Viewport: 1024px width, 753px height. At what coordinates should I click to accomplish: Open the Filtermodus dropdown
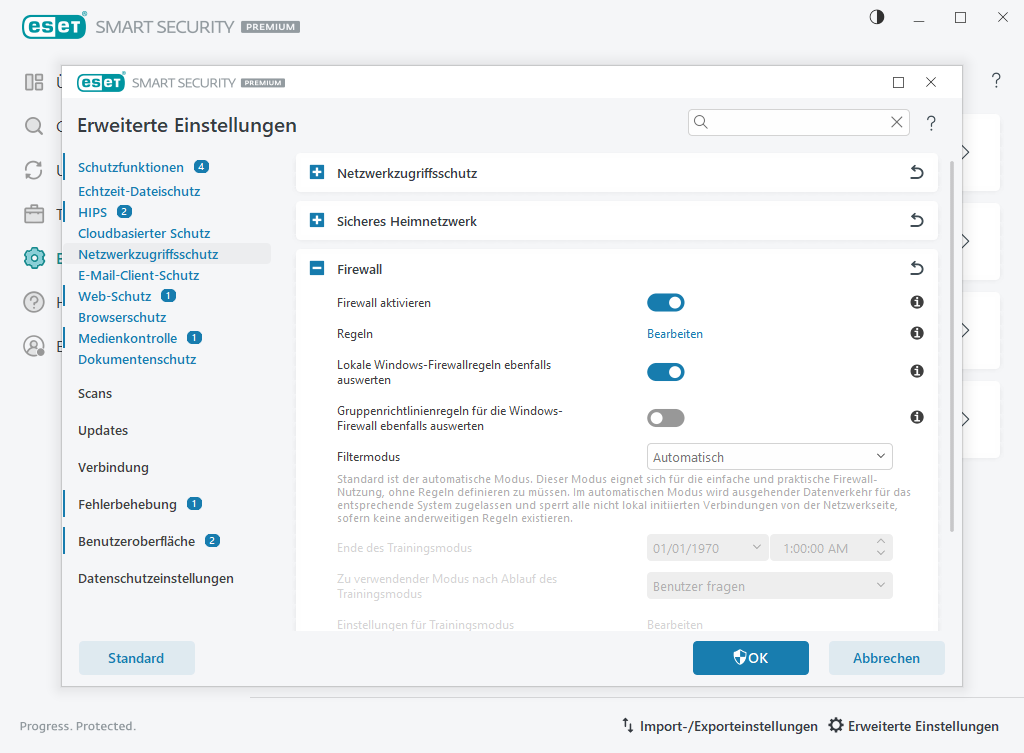coord(769,457)
